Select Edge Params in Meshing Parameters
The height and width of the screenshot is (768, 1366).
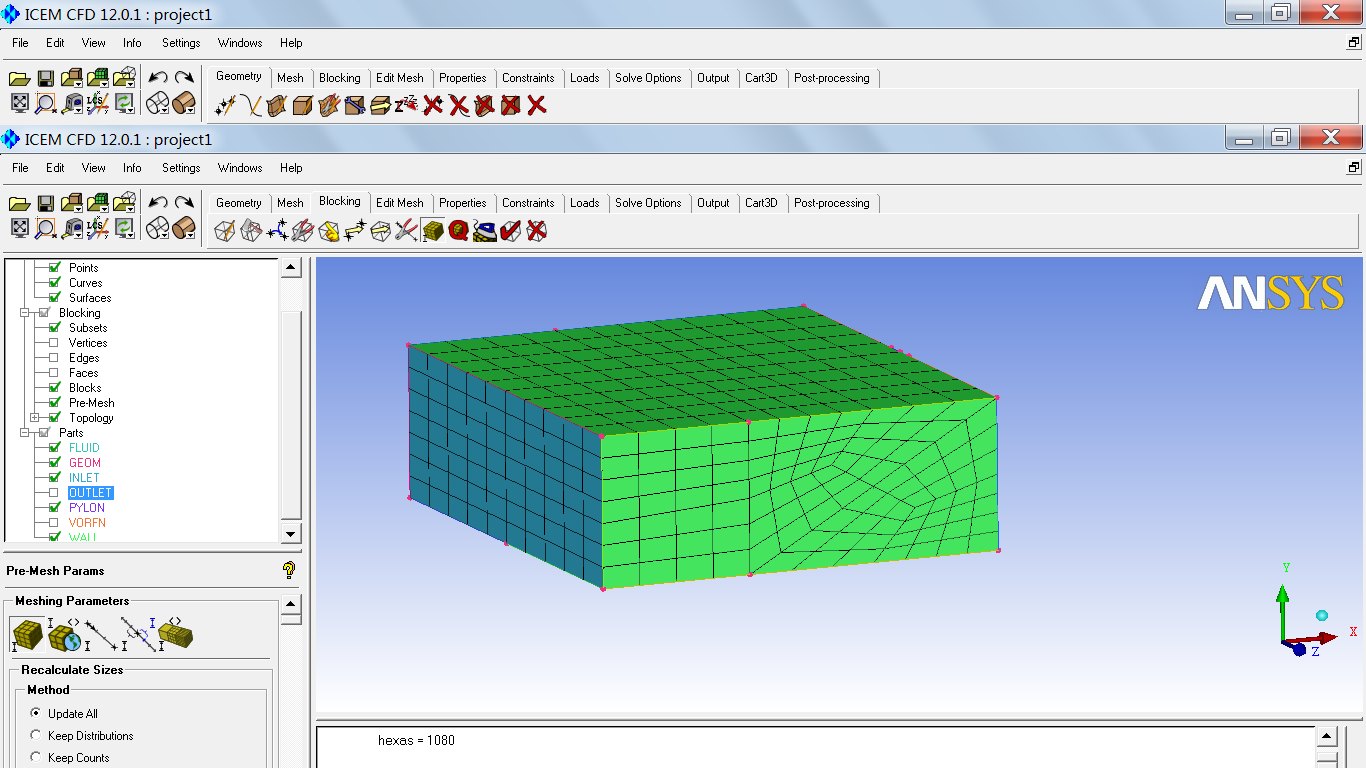pos(100,635)
